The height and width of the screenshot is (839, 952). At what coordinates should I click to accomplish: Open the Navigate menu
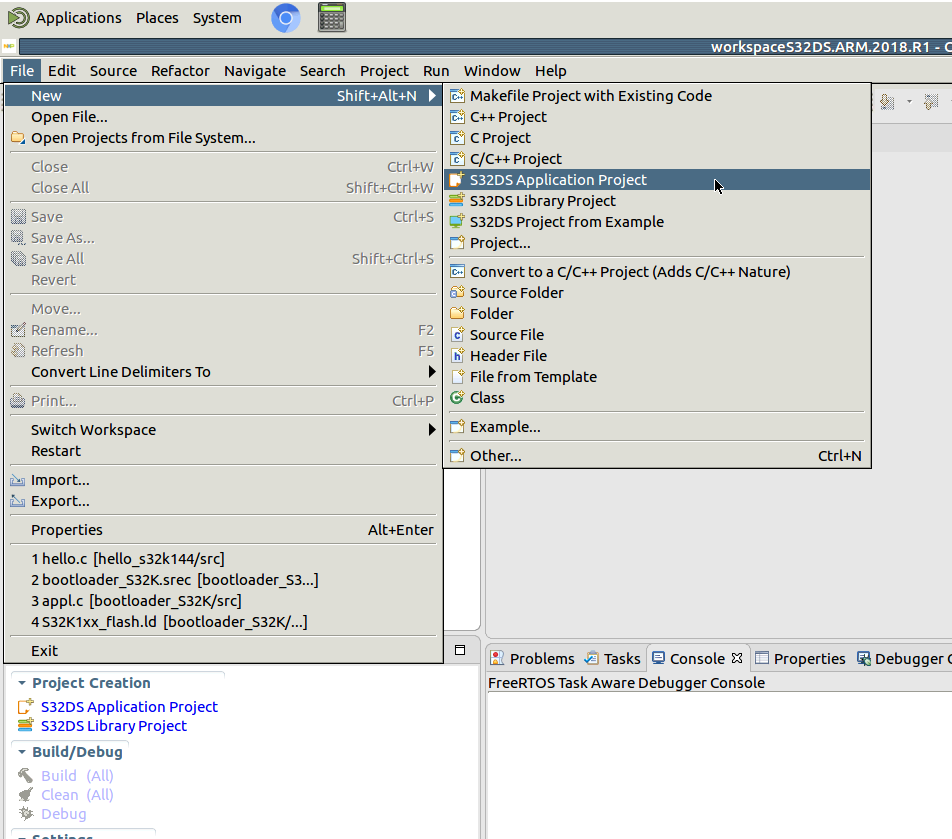(255, 71)
